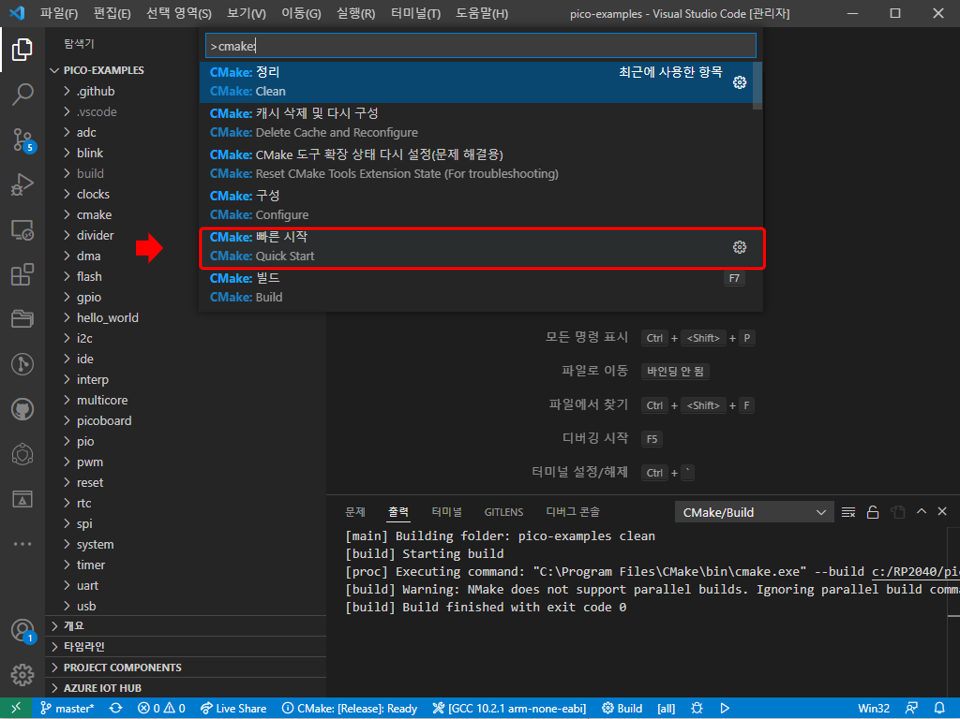Image resolution: width=960 pixels, height=719 pixels.
Task: Open Source Control view with 5 changes
Action: pos(23,140)
